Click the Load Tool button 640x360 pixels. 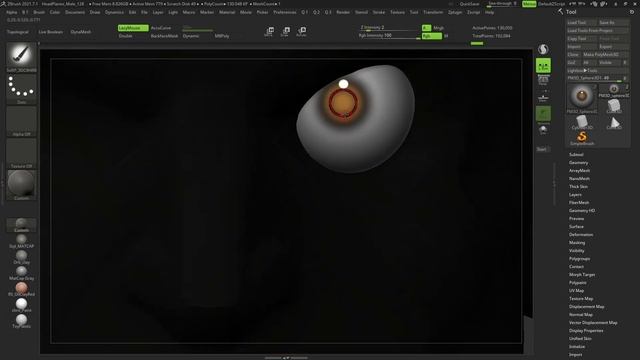[582, 22]
